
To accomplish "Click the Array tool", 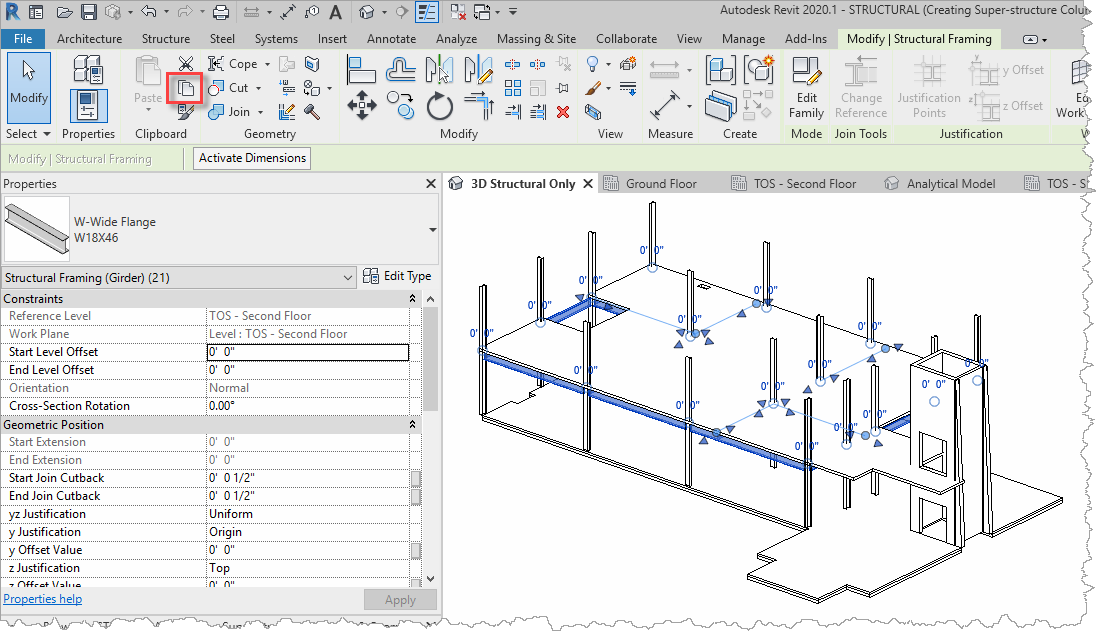I will [x=513, y=88].
